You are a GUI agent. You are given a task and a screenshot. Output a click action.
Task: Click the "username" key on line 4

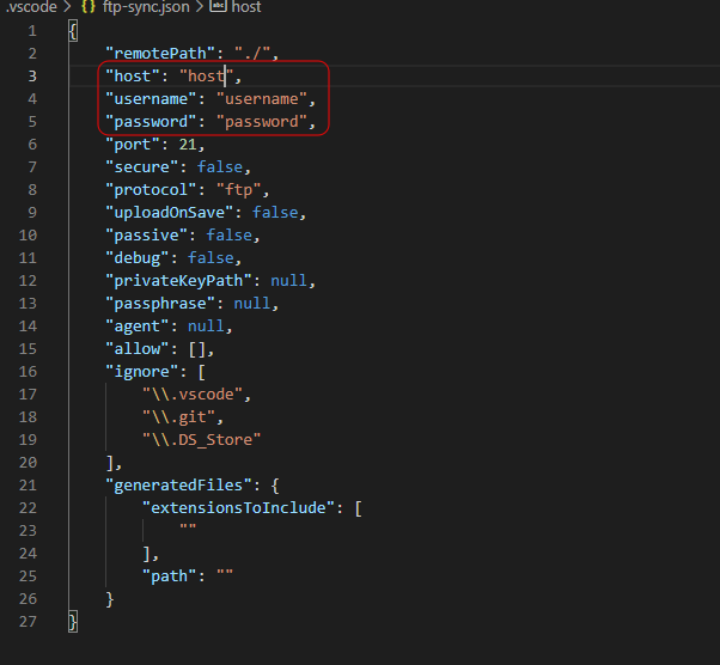pos(151,99)
